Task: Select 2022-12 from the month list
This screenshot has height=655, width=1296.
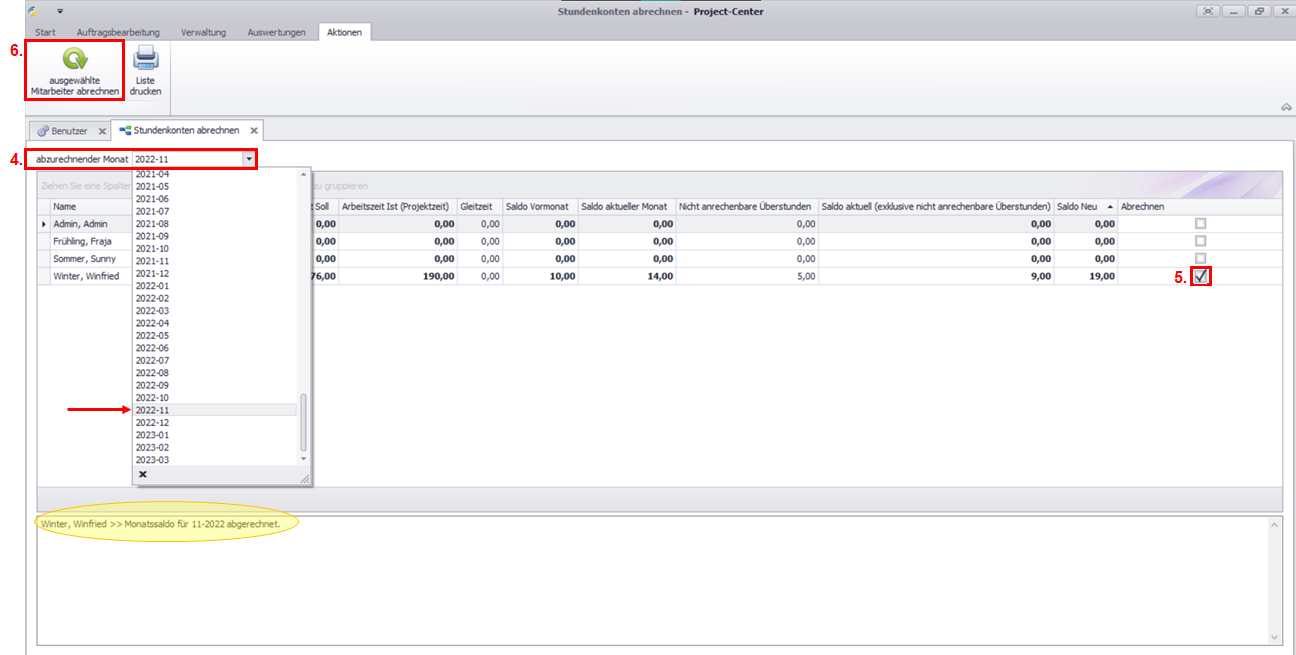Action: coord(152,423)
